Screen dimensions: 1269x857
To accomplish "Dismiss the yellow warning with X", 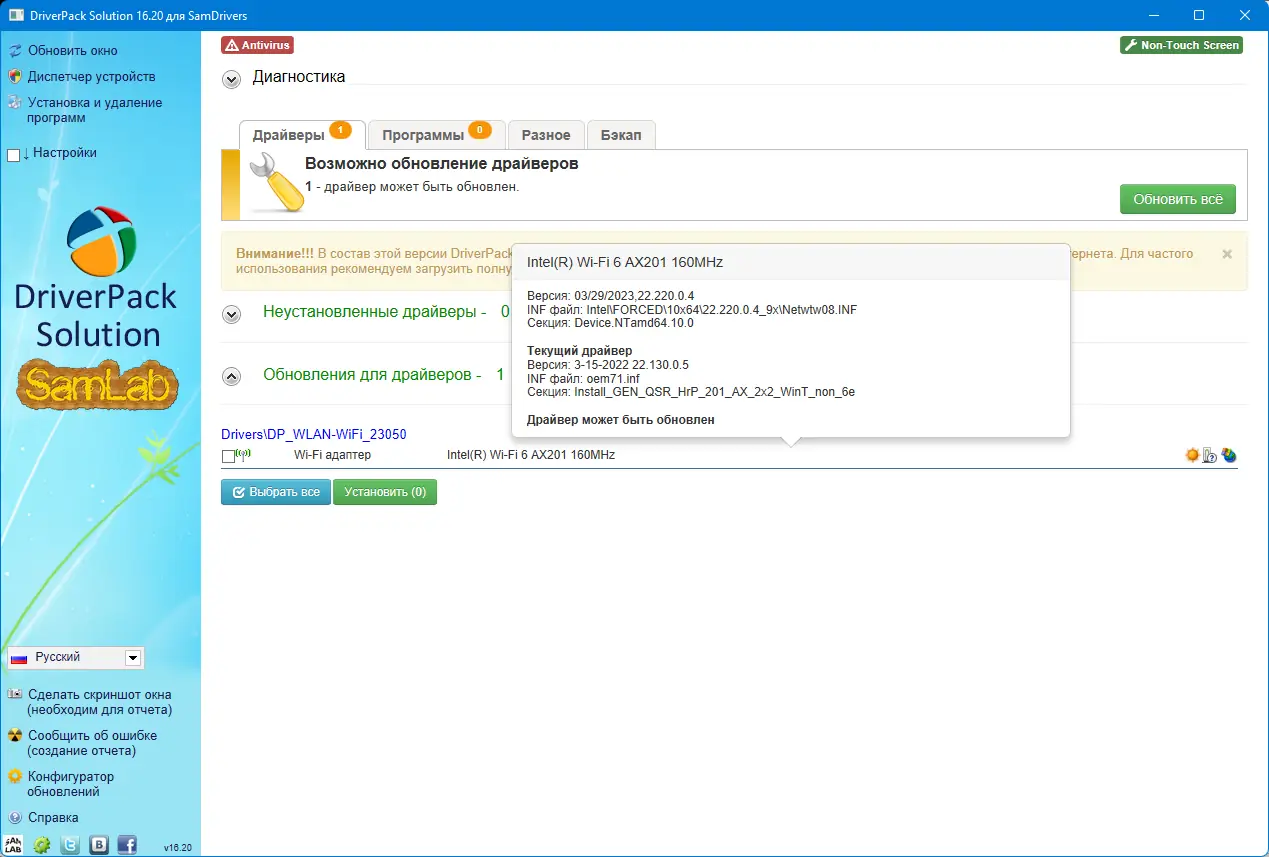I will click(x=1227, y=254).
